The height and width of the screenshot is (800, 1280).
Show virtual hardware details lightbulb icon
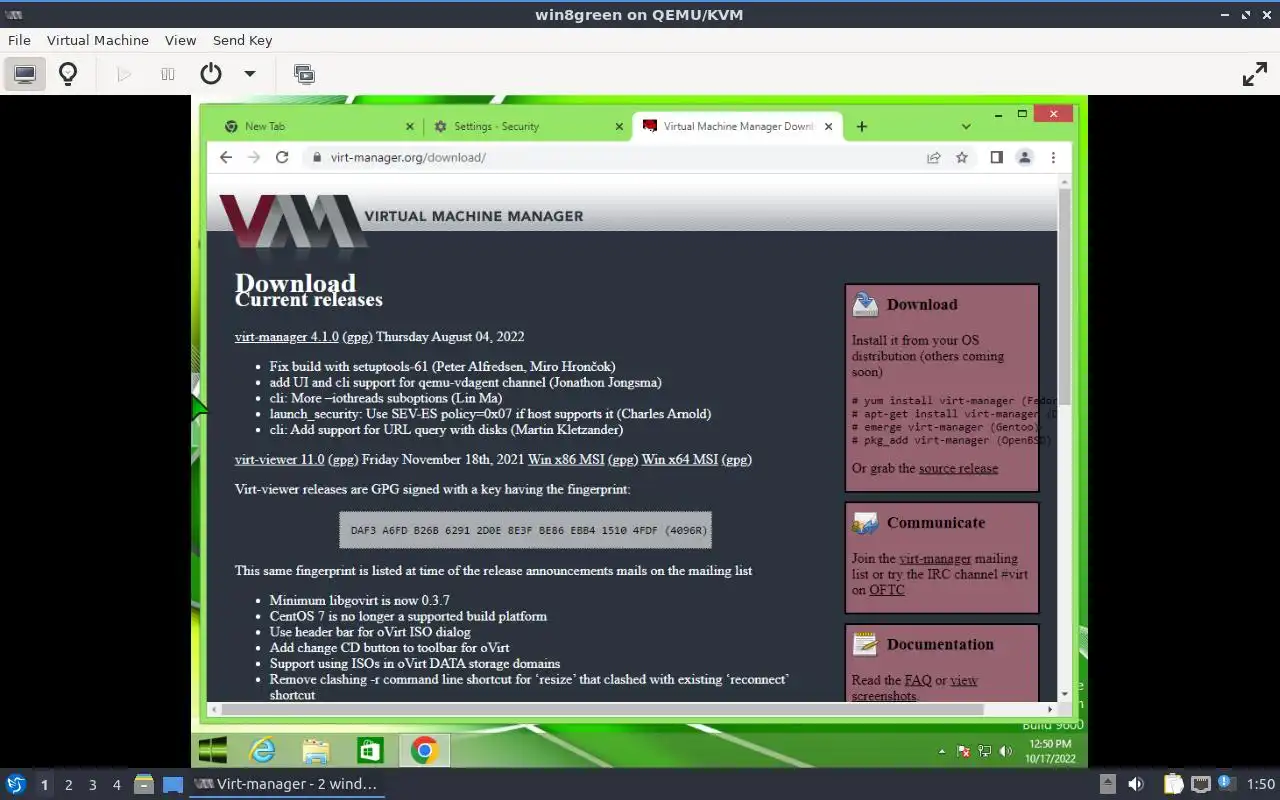click(x=68, y=74)
